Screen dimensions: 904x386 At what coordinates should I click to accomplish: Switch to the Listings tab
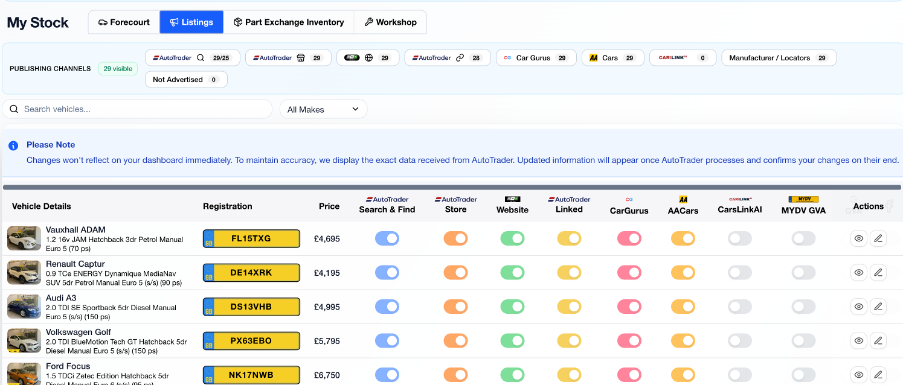click(x=191, y=22)
